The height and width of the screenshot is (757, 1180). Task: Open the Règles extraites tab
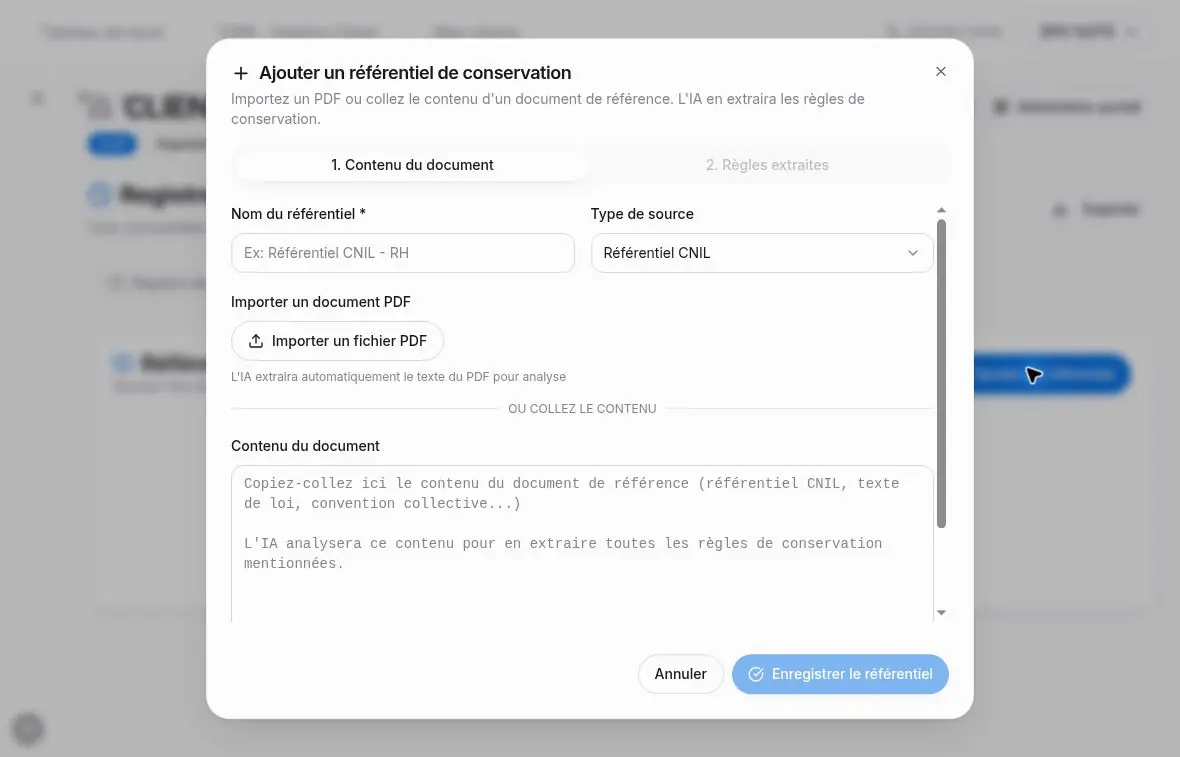767,165
